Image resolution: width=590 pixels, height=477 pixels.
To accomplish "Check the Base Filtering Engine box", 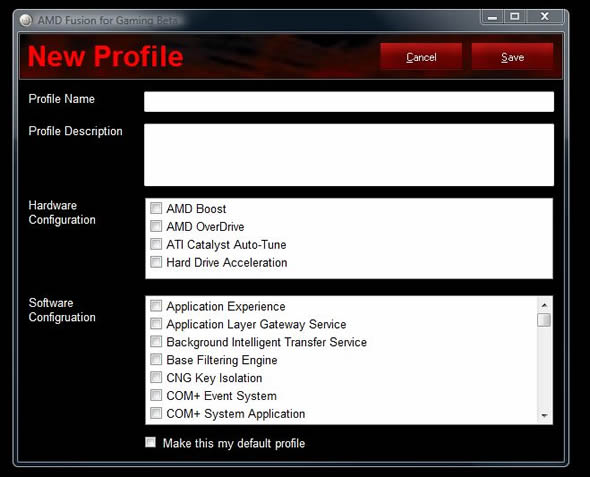I will 156,359.
